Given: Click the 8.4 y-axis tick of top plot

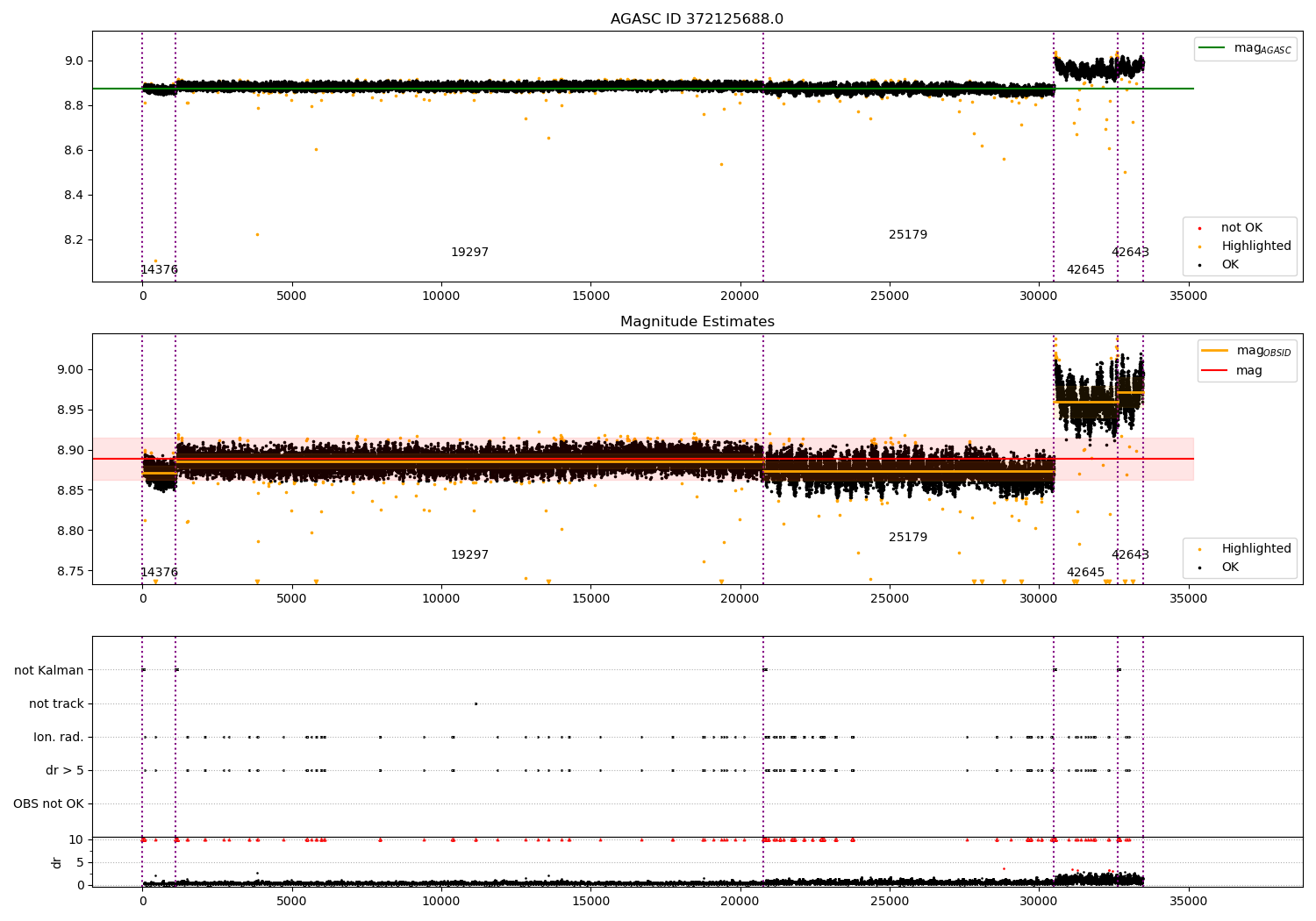Looking at the screenshot, I should pyautogui.click(x=74, y=195).
